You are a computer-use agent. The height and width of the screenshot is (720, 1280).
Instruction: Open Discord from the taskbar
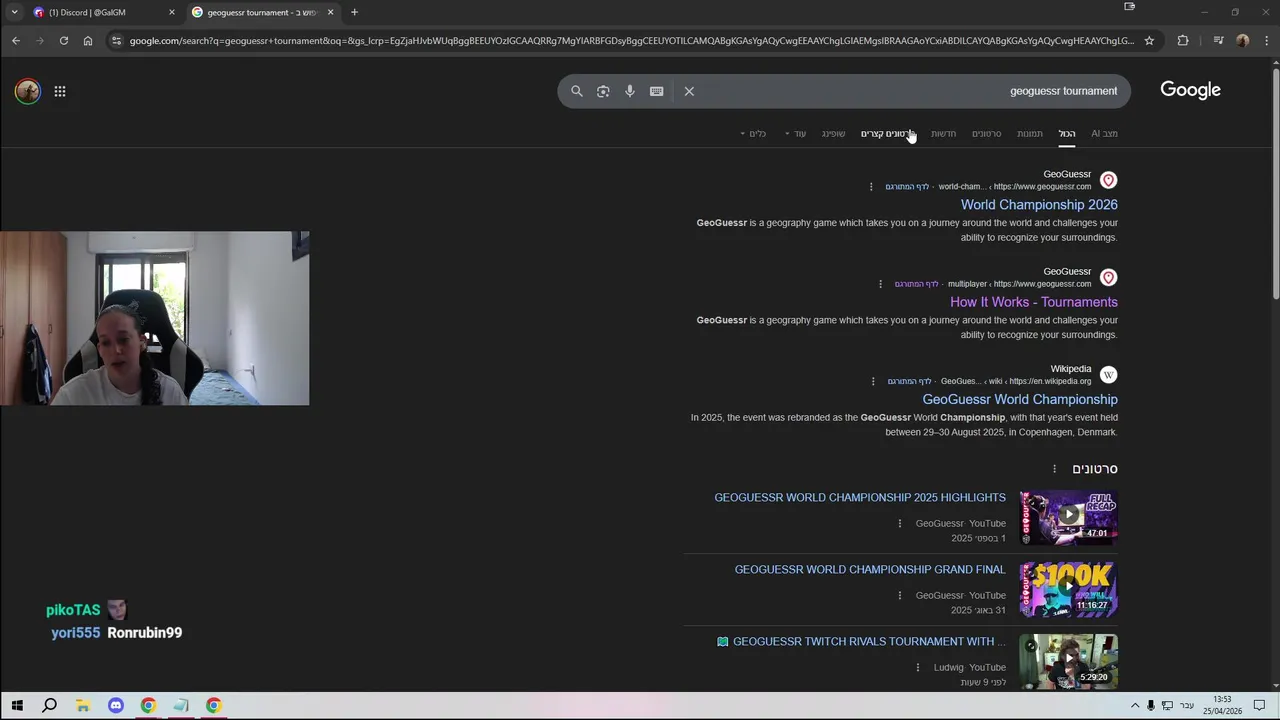[x=116, y=705]
